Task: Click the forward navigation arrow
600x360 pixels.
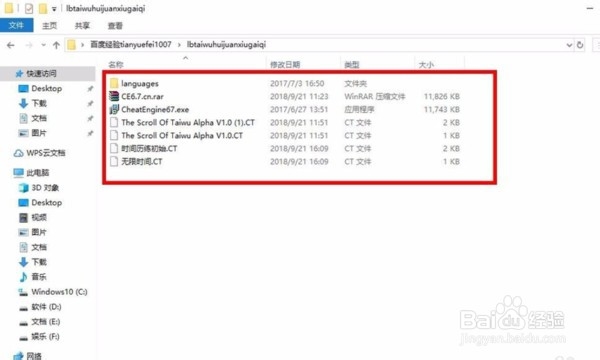Action: [x=29, y=45]
